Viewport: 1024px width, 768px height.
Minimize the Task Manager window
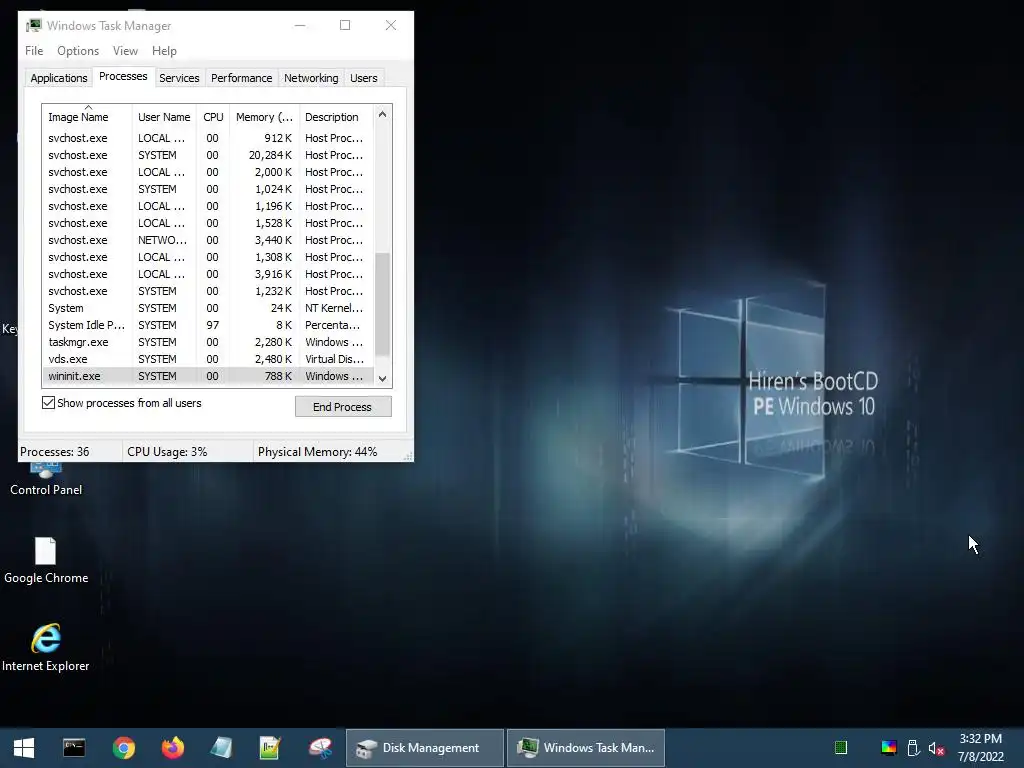point(300,25)
